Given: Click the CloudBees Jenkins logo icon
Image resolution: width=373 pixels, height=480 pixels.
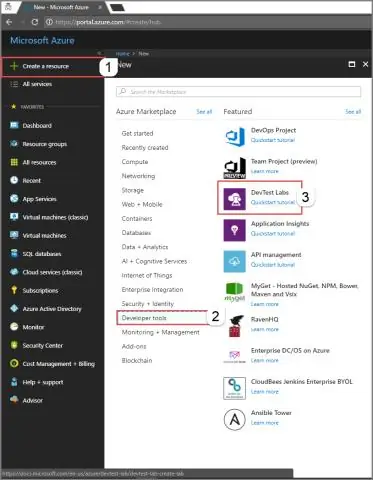Looking at the screenshot, I should pyautogui.click(x=235, y=388).
